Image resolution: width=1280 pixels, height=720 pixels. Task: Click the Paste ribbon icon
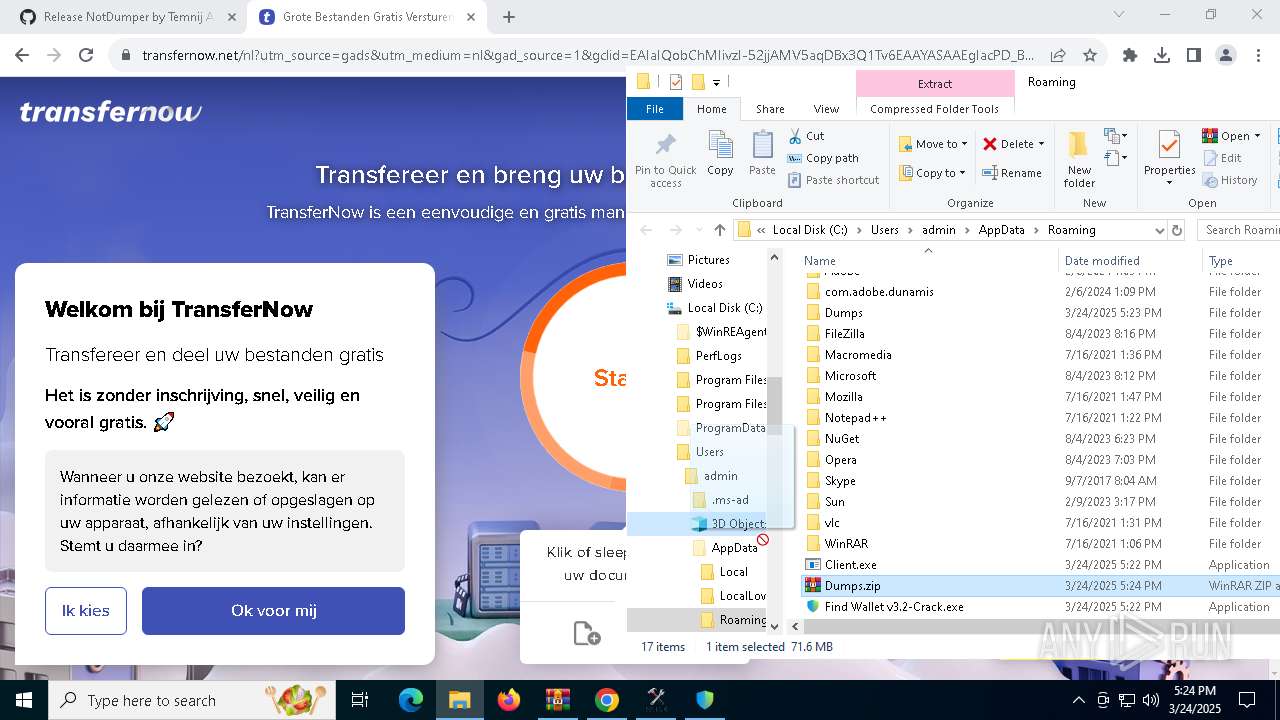[x=762, y=153]
